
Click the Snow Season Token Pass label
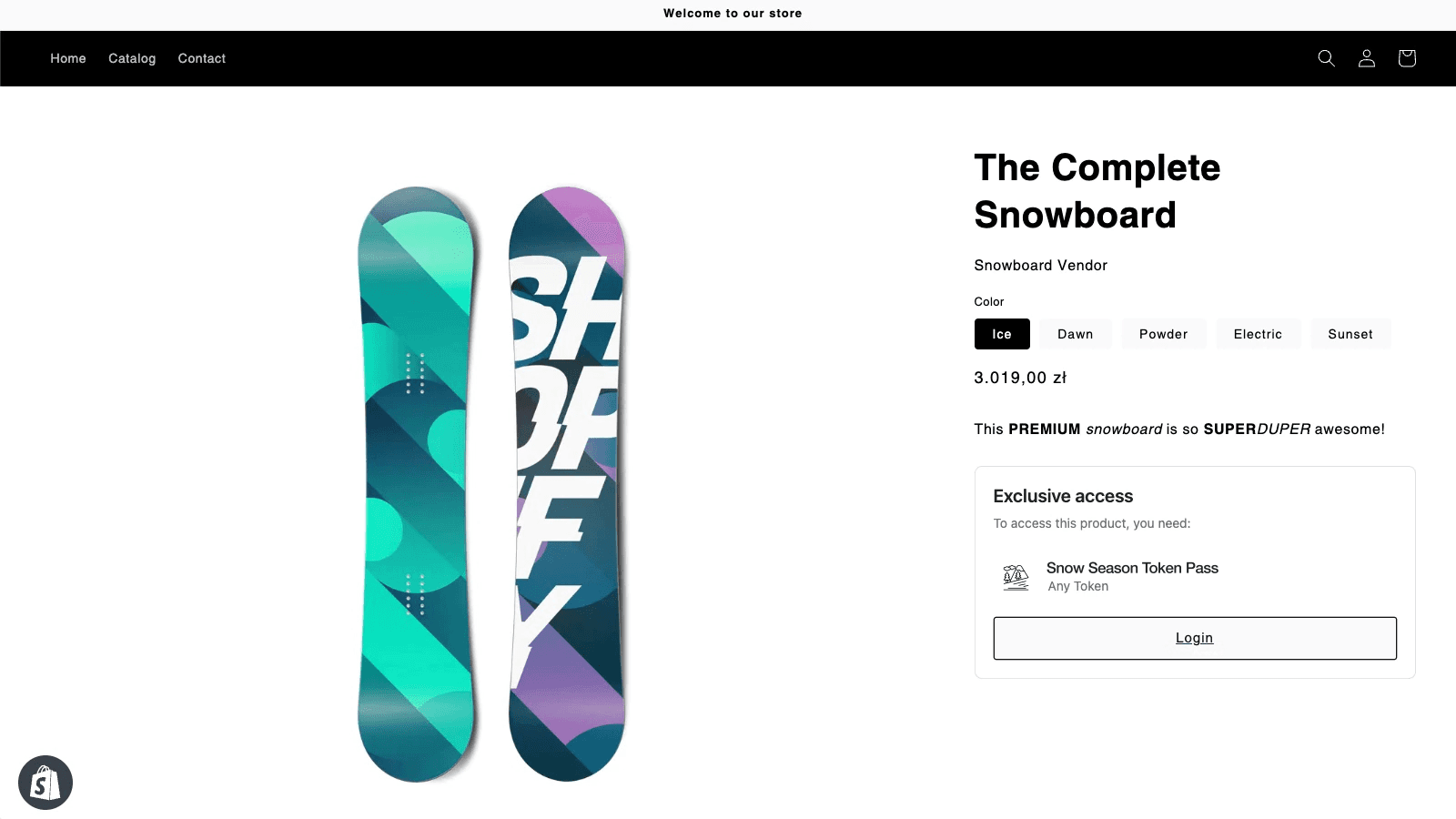(x=1132, y=568)
